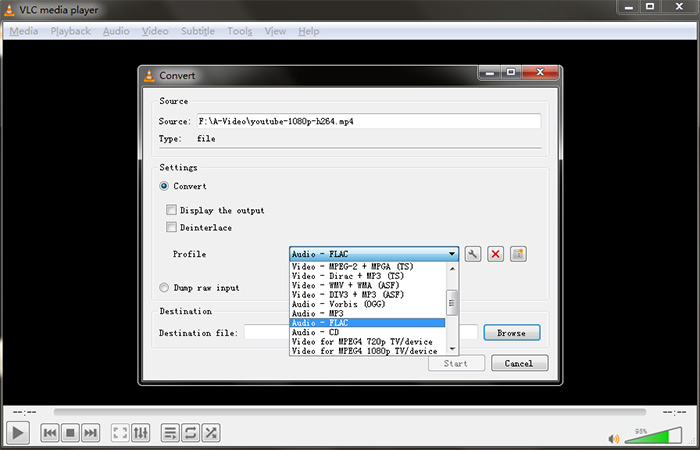700x450 pixels.
Task: Collapse the Profile dropdown arrow
Action: (x=452, y=254)
